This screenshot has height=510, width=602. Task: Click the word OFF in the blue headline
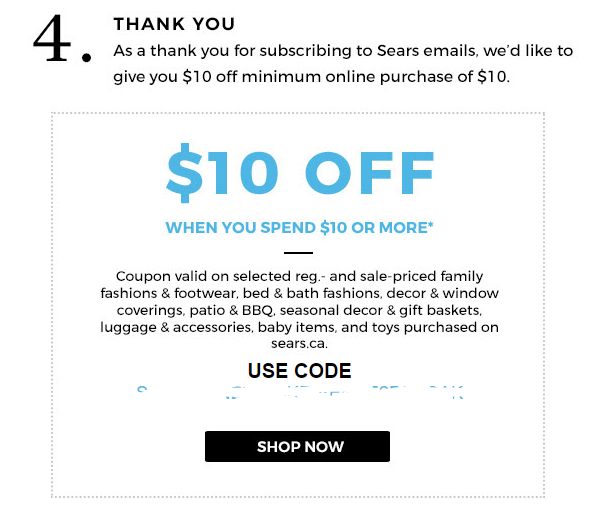(369, 173)
